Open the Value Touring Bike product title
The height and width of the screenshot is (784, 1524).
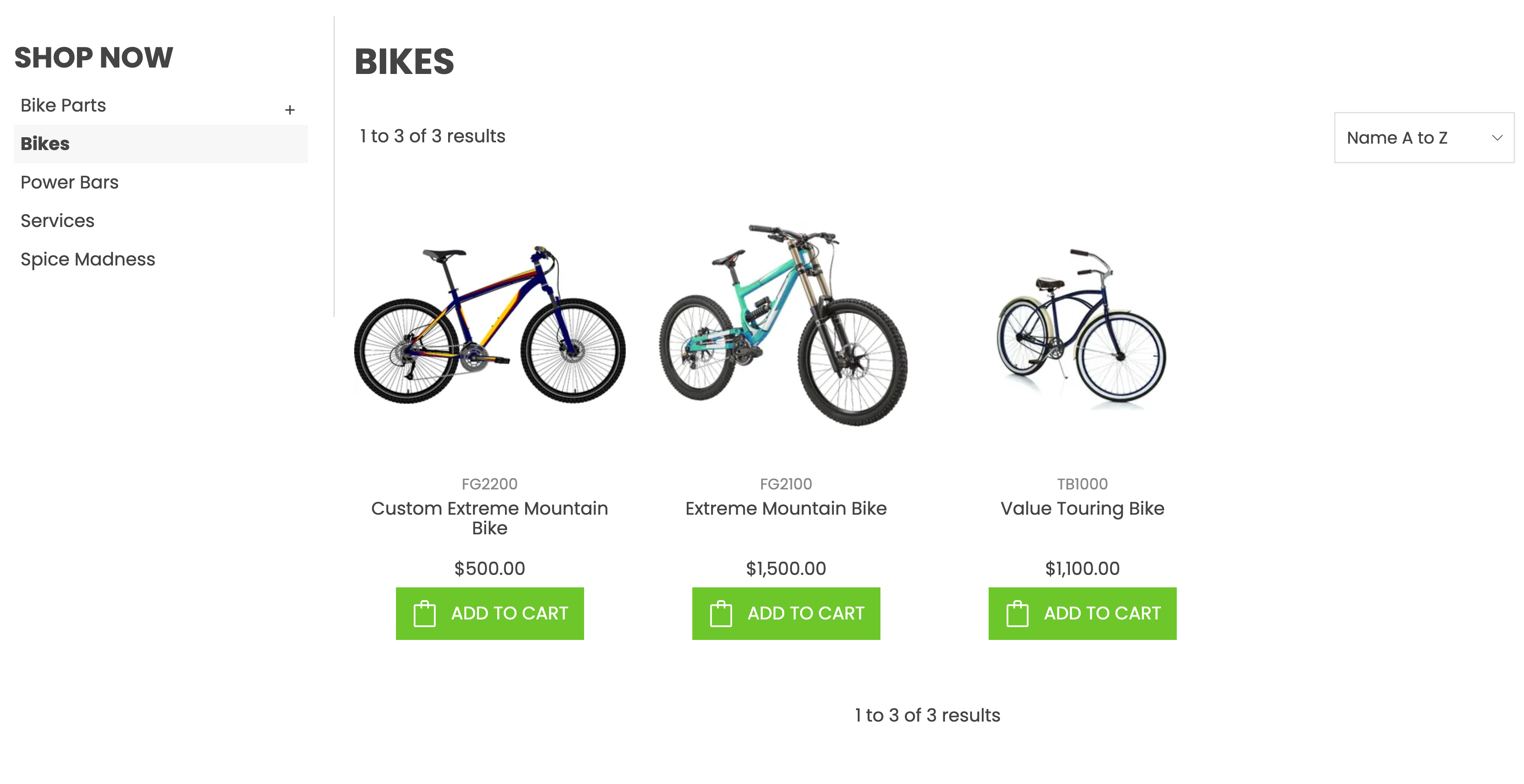coord(1081,508)
